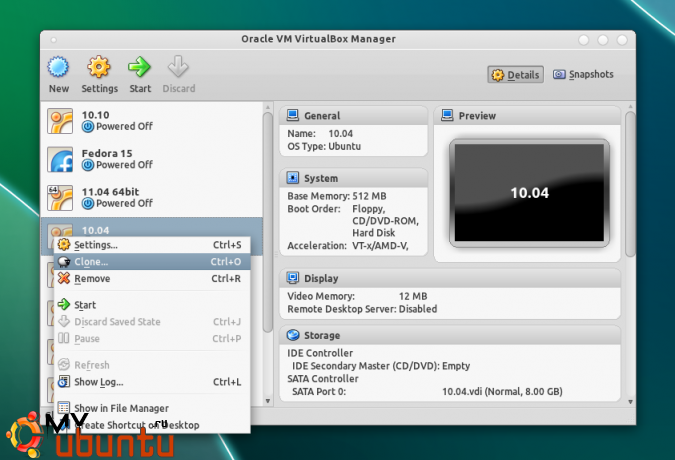The height and width of the screenshot is (460, 675).
Task: Select the Fedora 15 virtual machine icon
Action: 60,160
